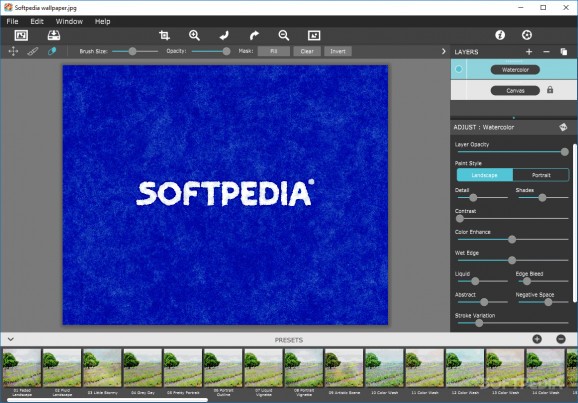Adjust the brush Opacity slider

click(211, 51)
